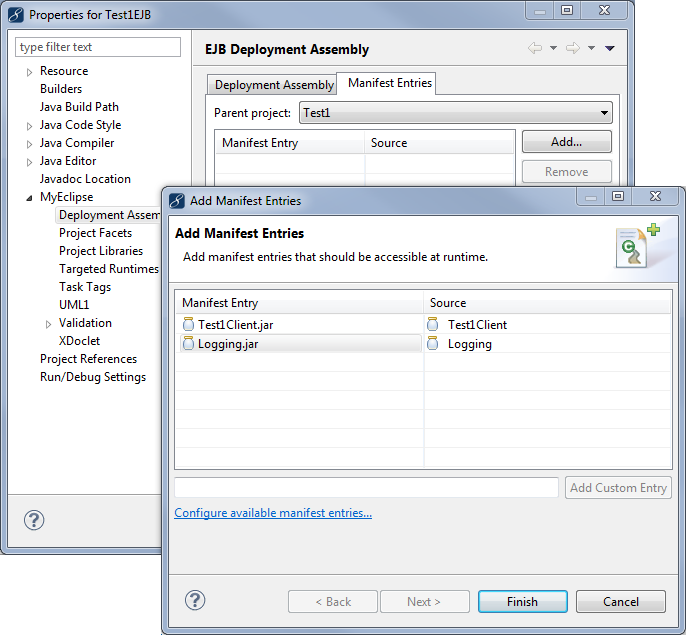
Task: Collapse the MyEclipse tree node
Action: tap(29, 198)
